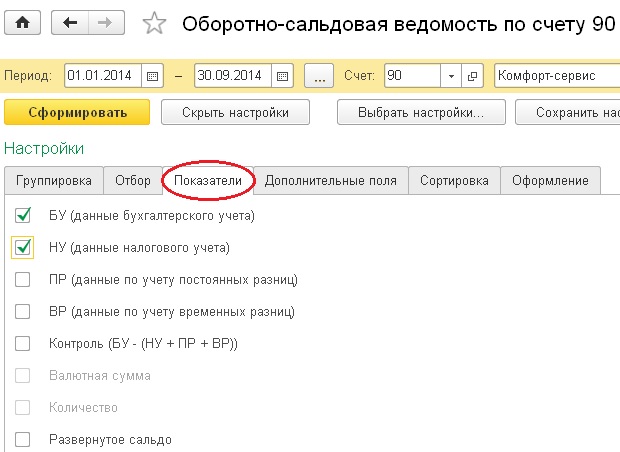Open the Дополнительные поля tab
The image size is (620, 452).
[331, 181]
